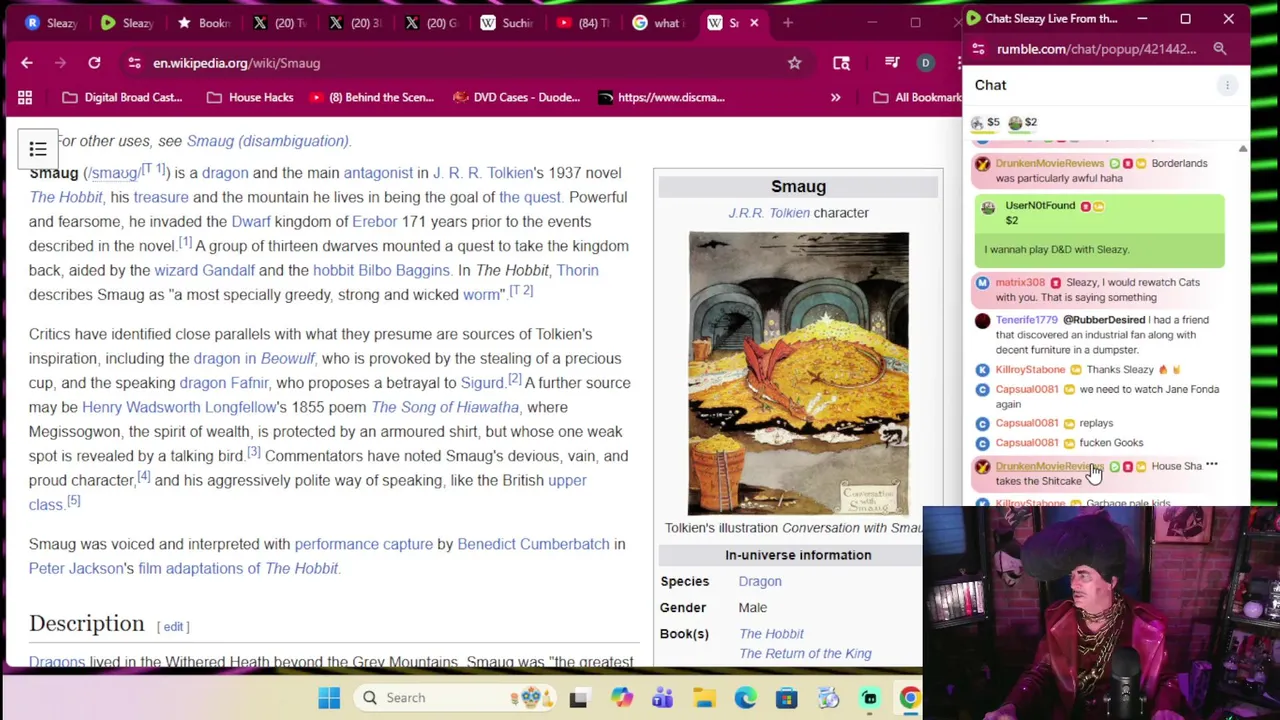1280x720 pixels.
Task: Launch Copilot from the taskbar
Action: point(621,698)
